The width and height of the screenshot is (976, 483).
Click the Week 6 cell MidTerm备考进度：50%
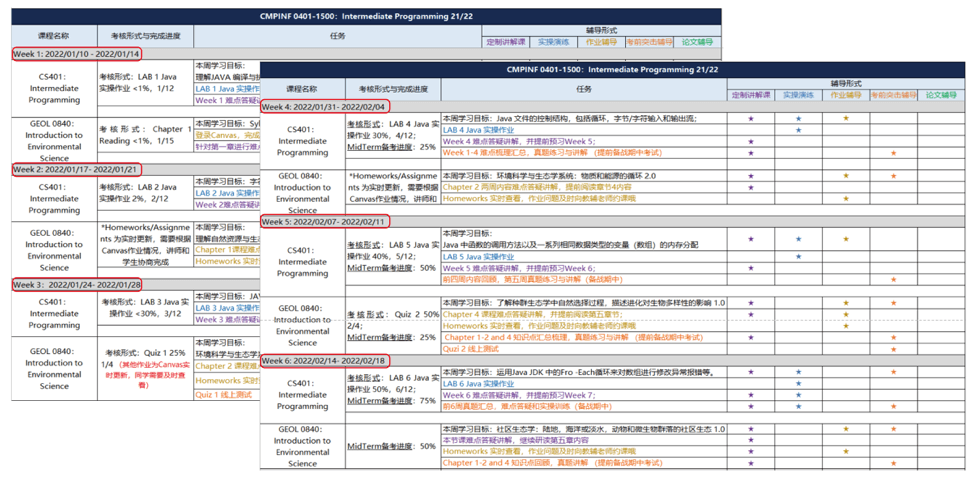click(392, 446)
